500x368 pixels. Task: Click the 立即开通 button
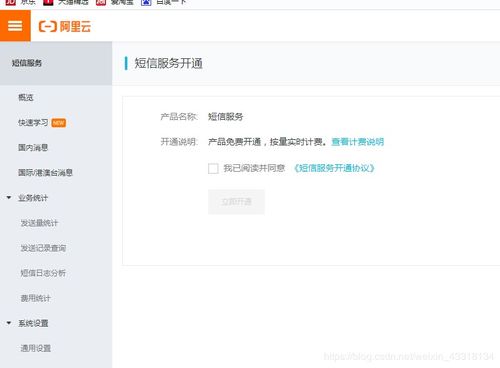coord(236,202)
